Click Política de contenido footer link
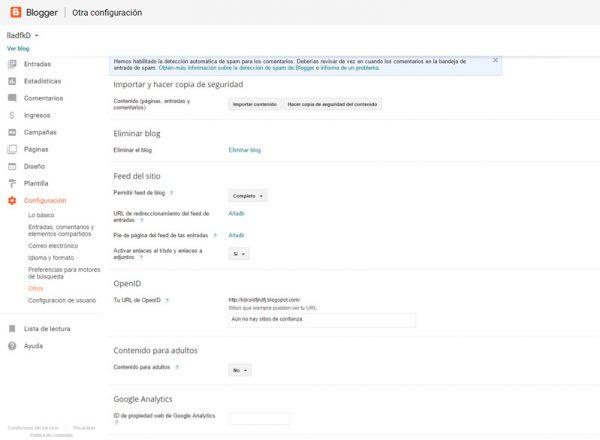 pos(51,435)
